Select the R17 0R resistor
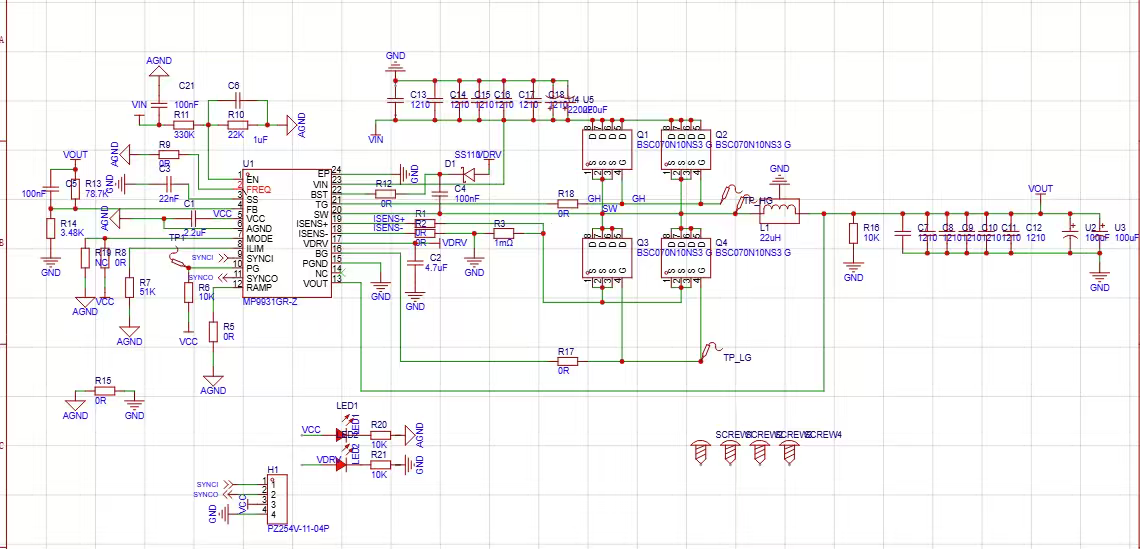This screenshot has width=1140, height=549. click(567, 360)
